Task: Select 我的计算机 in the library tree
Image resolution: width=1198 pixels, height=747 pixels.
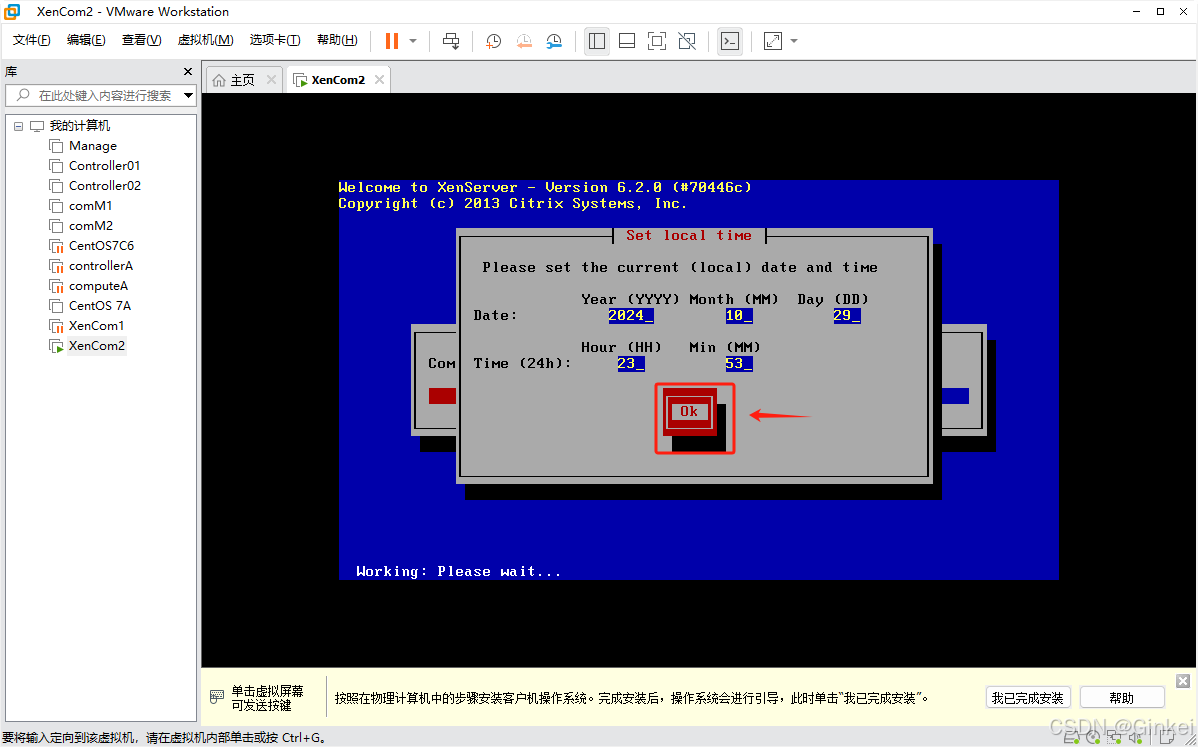Action: click(79, 126)
